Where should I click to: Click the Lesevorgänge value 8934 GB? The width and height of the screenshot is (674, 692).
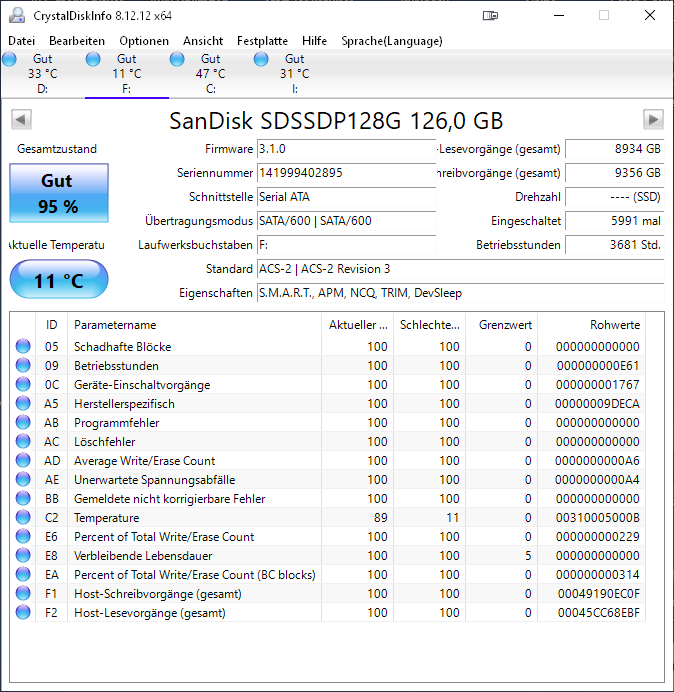click(614, 149)
